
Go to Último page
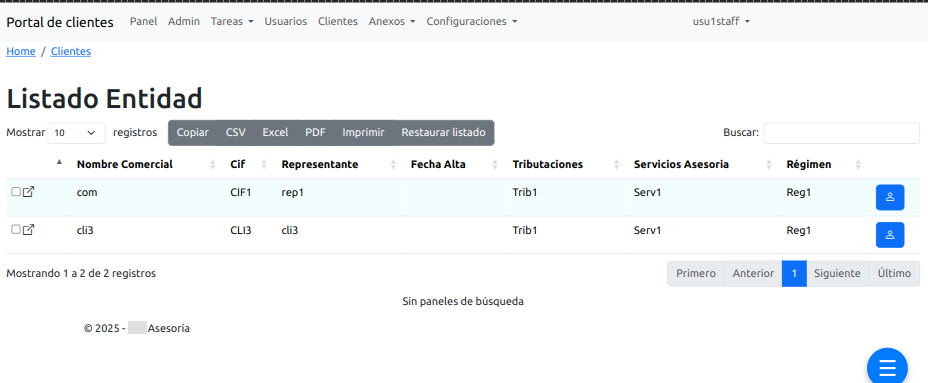[x=894, y=273]
